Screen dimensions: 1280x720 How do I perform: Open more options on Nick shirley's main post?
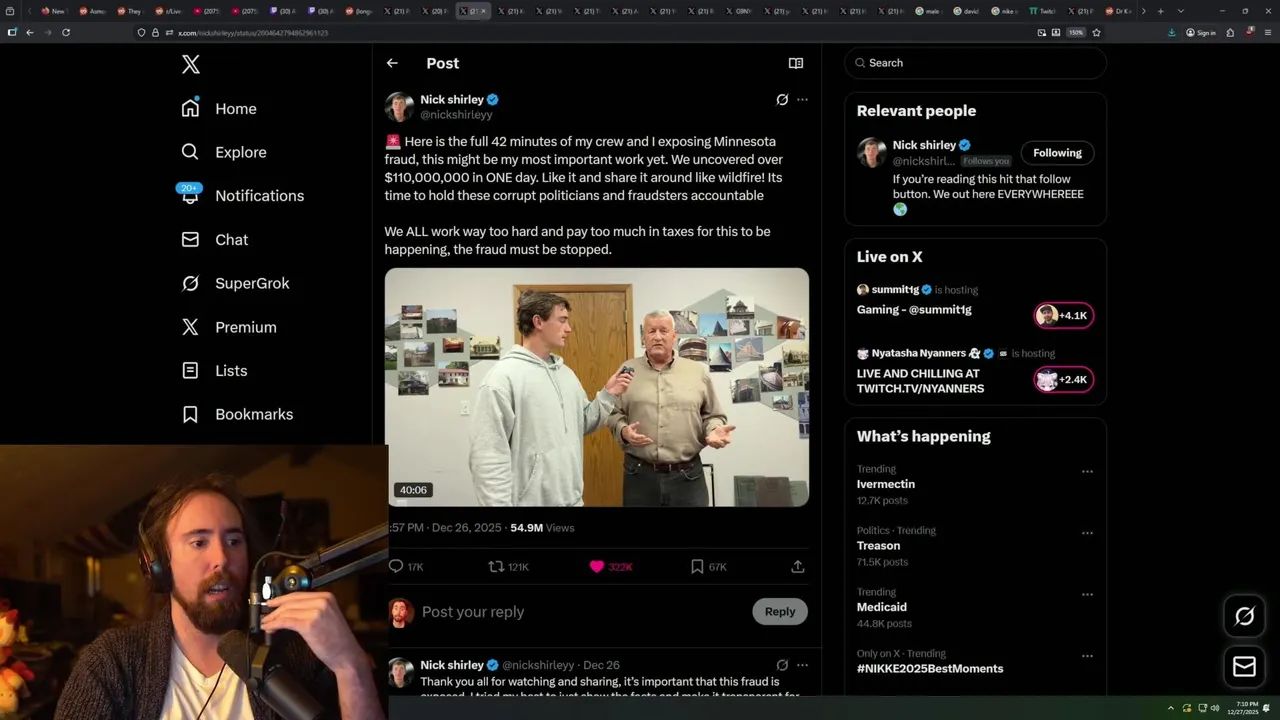[x=802, y=100]
